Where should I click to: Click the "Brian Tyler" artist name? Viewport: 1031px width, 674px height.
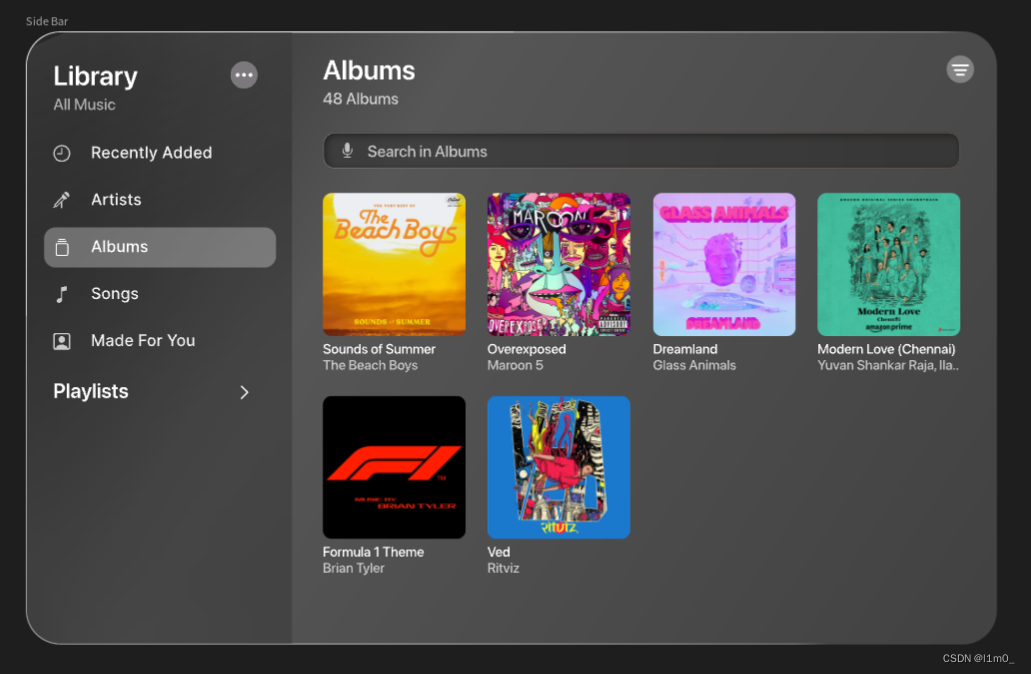353,568
